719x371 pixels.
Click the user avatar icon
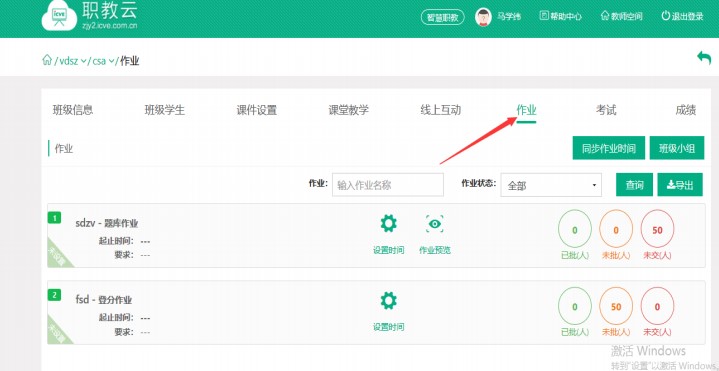tap(483, 17)
